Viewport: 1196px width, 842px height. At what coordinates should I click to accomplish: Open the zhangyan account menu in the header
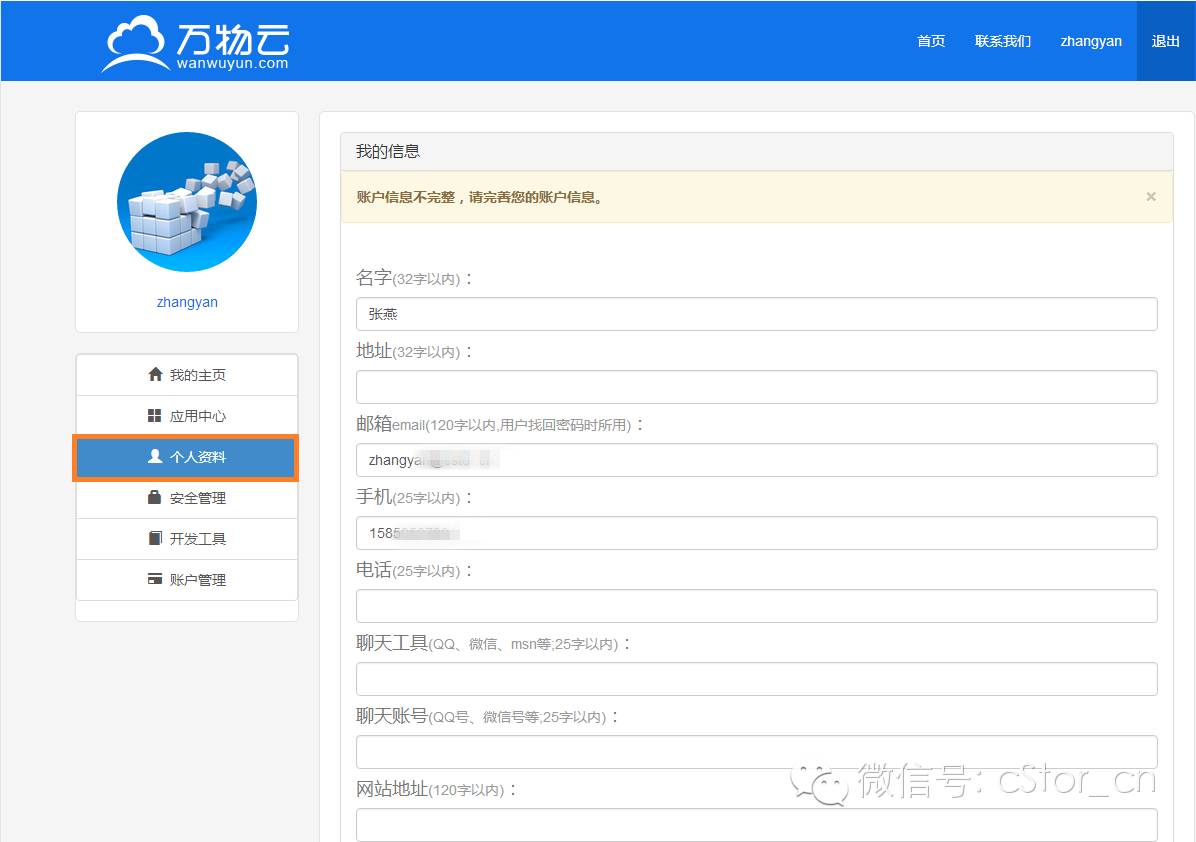click(1090, 41)
